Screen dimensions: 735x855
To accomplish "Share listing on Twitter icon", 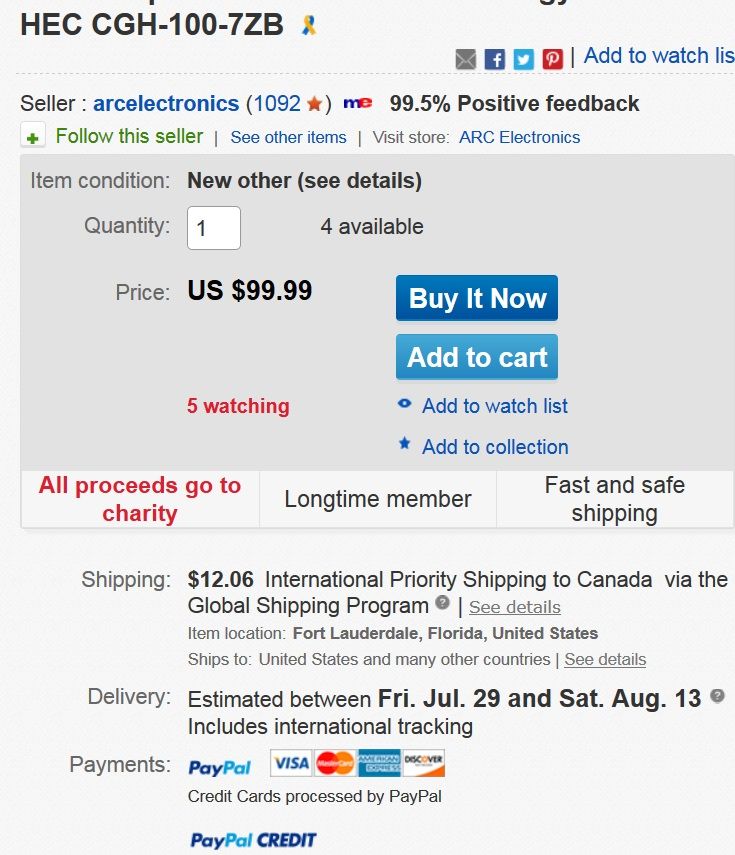I will click(523, 59).
